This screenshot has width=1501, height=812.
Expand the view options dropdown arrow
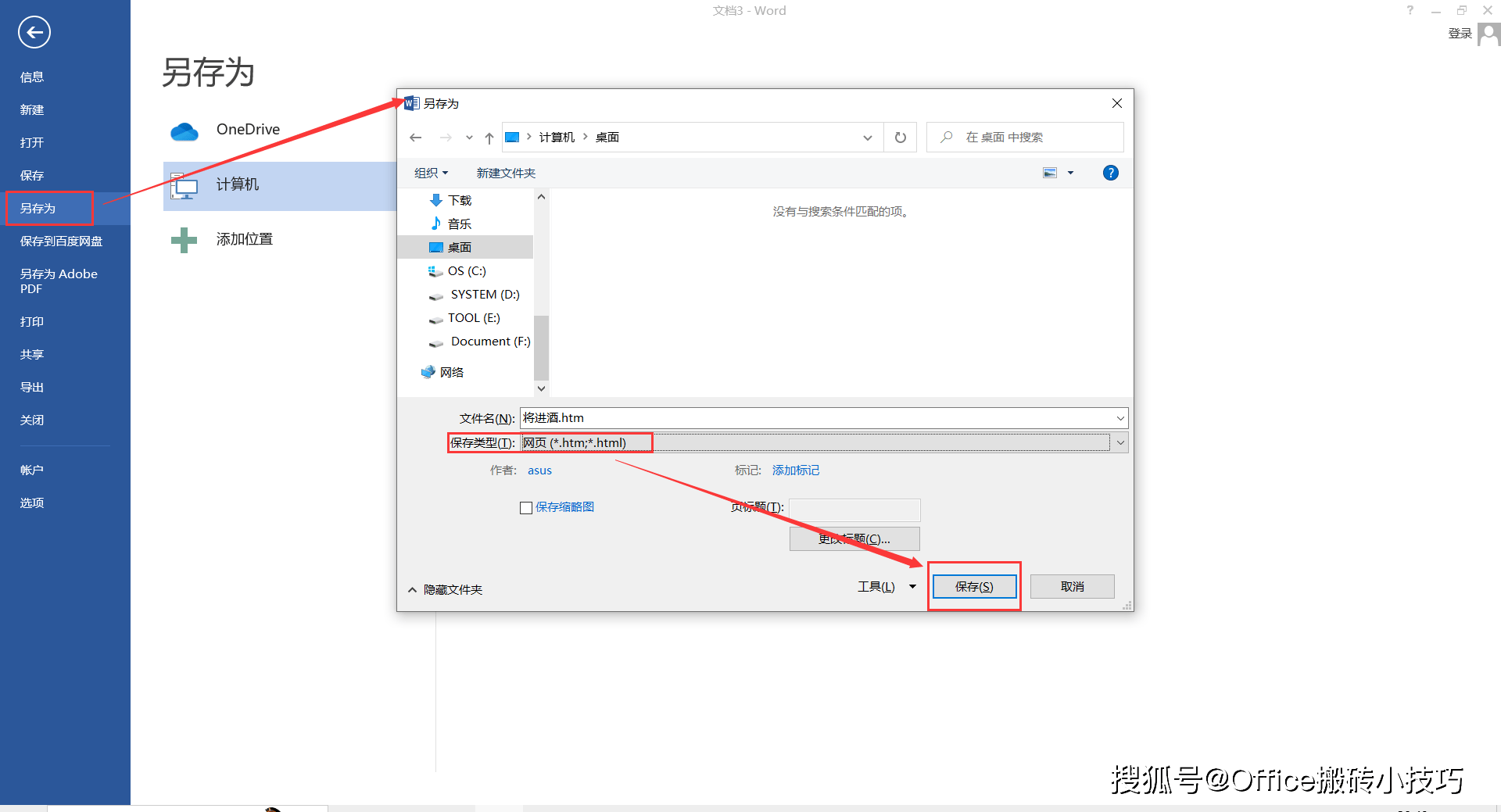click(x=1071, y=173)
